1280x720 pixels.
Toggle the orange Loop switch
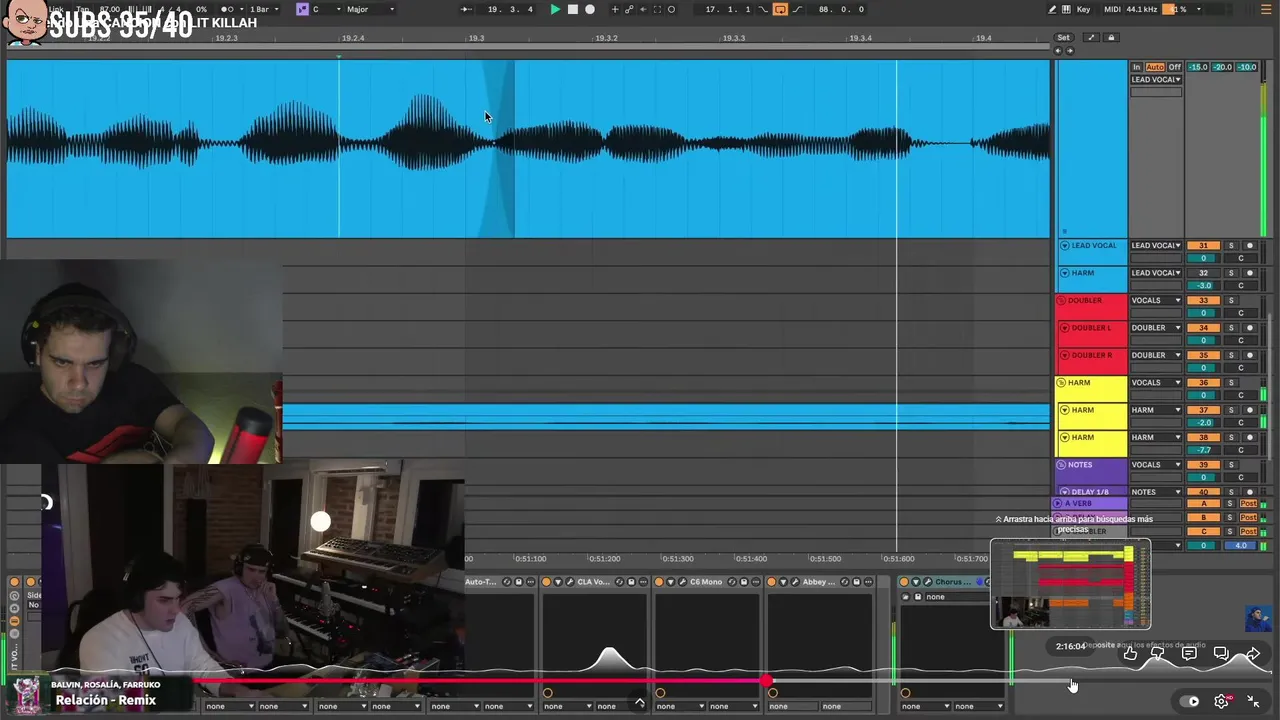780,9
